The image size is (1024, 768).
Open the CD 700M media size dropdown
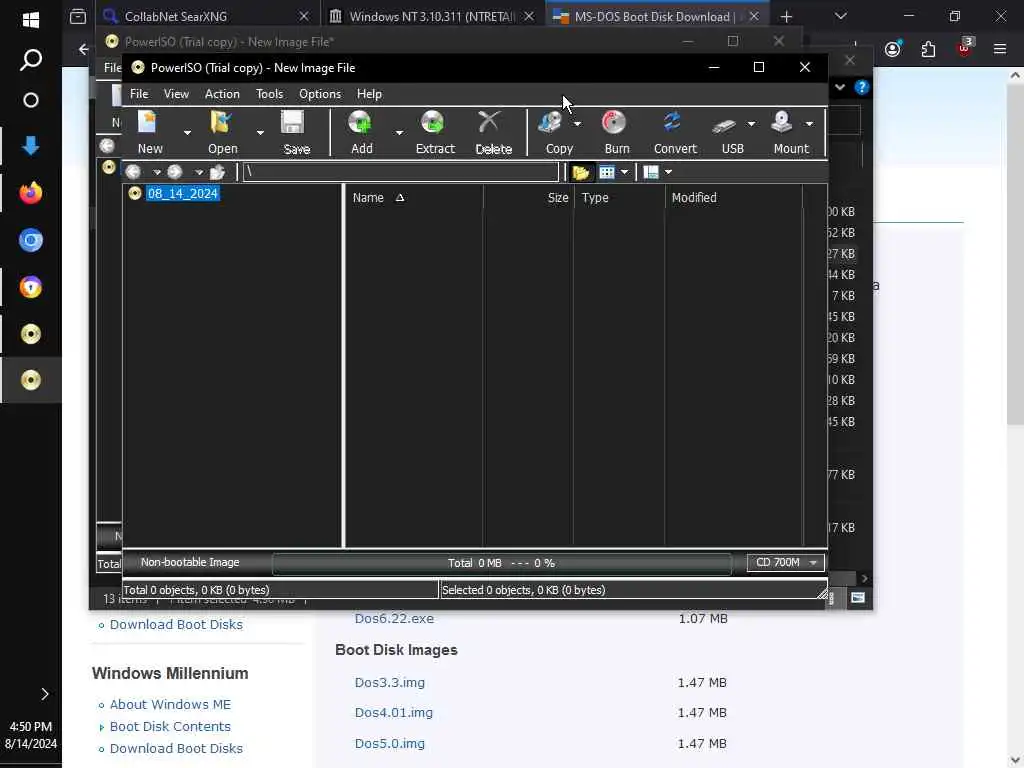click(786, 562)
